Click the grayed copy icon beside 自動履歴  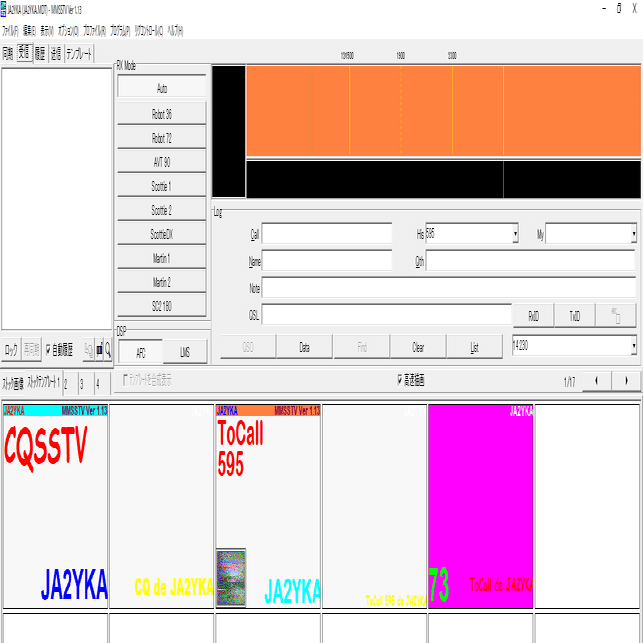(89, 350)
